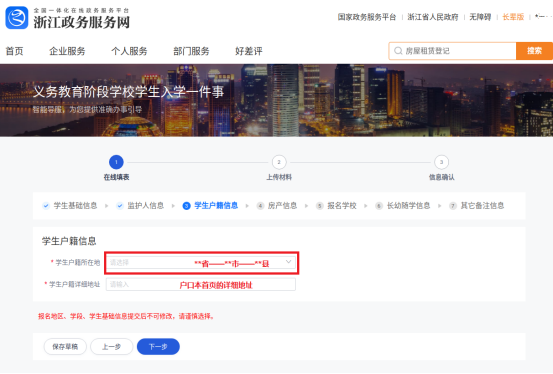This screenshot has width=553, height=374.
Task: Click the Zhejiang government service logo icon
Action: point(17,18)
